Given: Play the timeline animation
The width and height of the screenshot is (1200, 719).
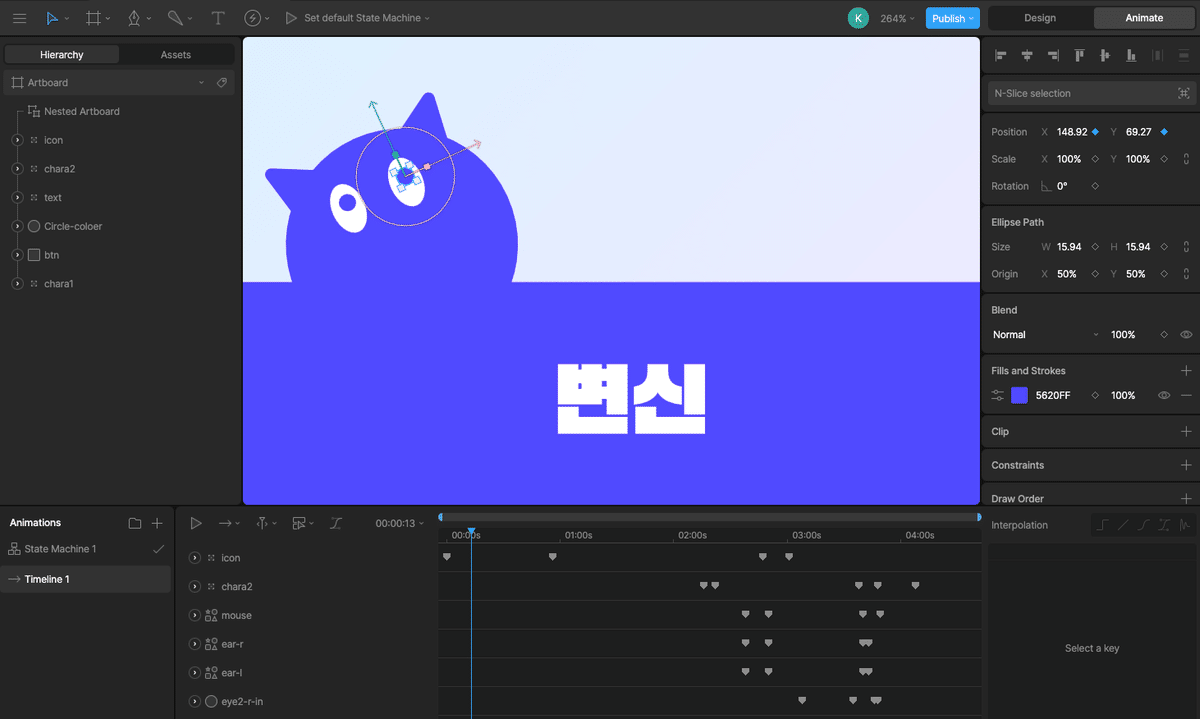Looking at the screenshot, I should pos(196,523).
